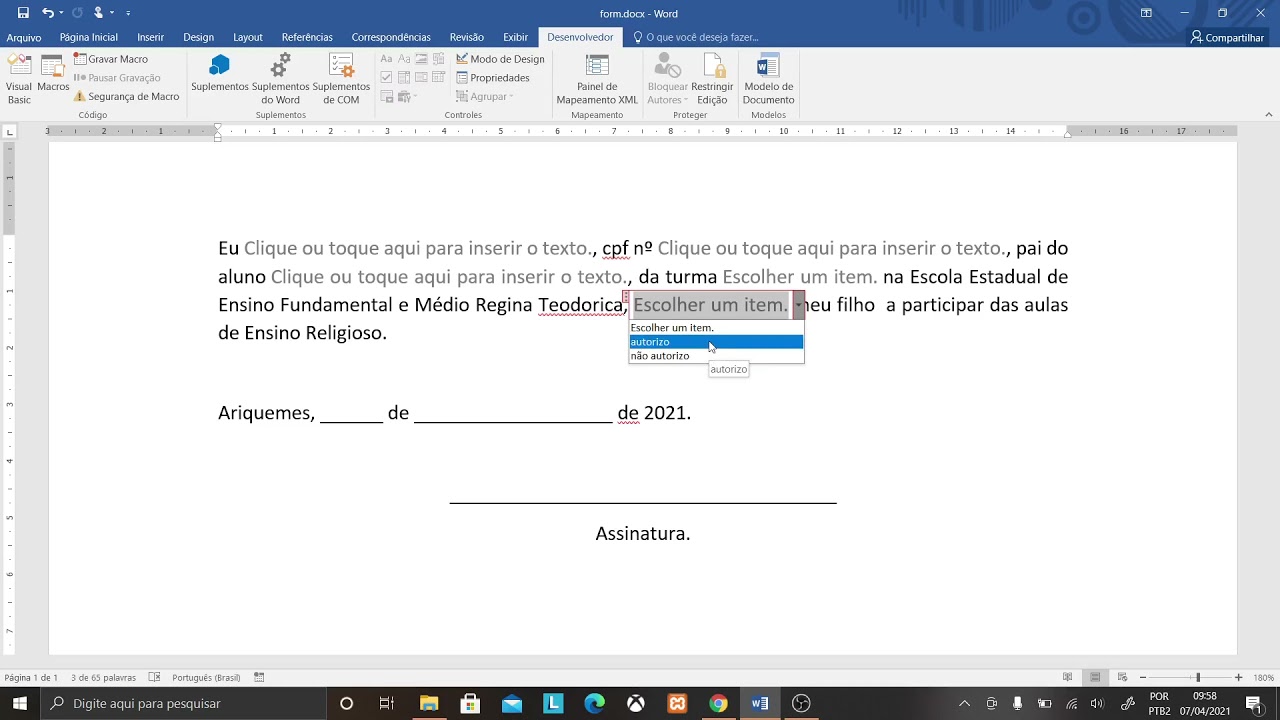The width and height of the screenshot is (1280, 720).
Task: Start recording with Gravar Macro
Action: 110,59
